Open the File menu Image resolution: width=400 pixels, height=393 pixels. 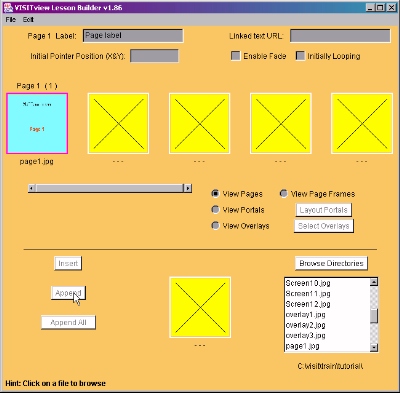[11, 20]
